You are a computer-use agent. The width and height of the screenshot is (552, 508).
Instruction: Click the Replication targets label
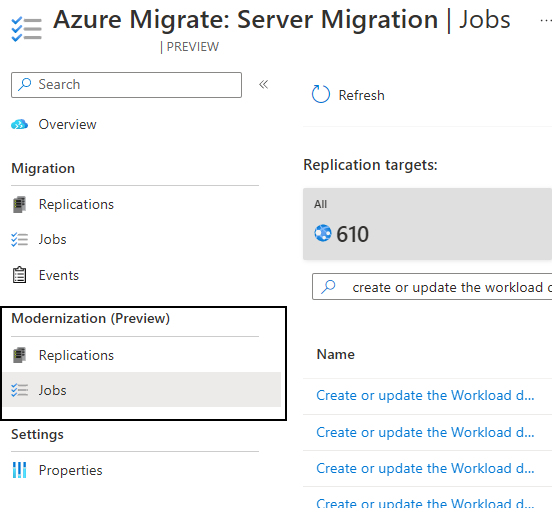[370, 165]
